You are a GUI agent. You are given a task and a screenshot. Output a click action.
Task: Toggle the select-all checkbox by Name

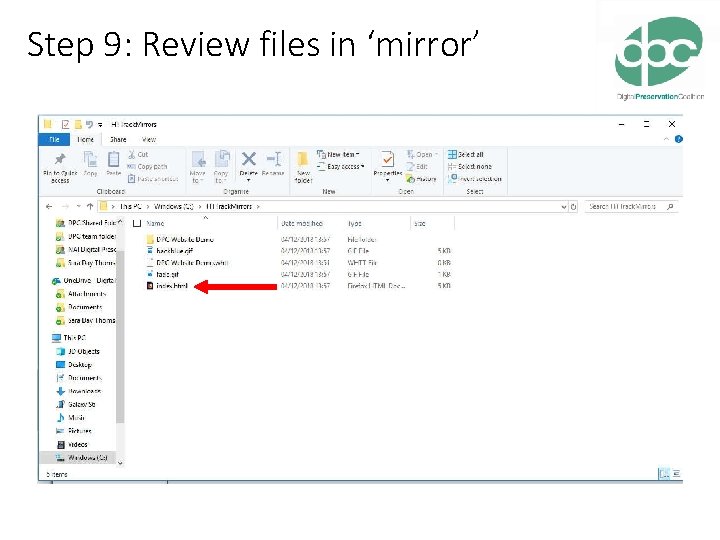[x=137, y=224]
